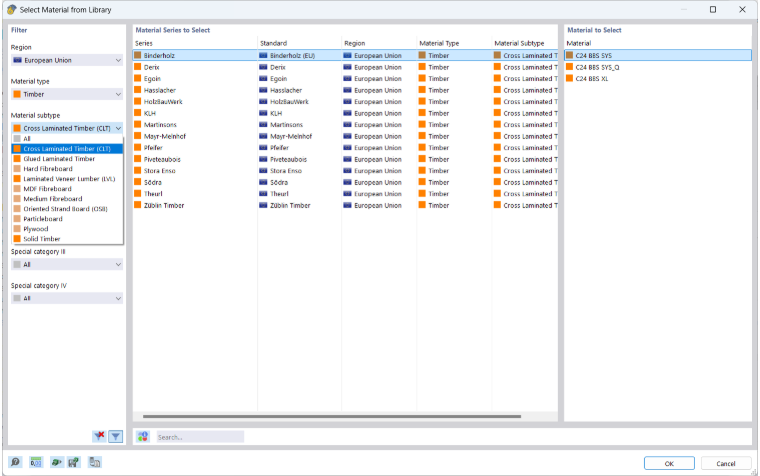Click the Region column header in series table

[379, 43]
